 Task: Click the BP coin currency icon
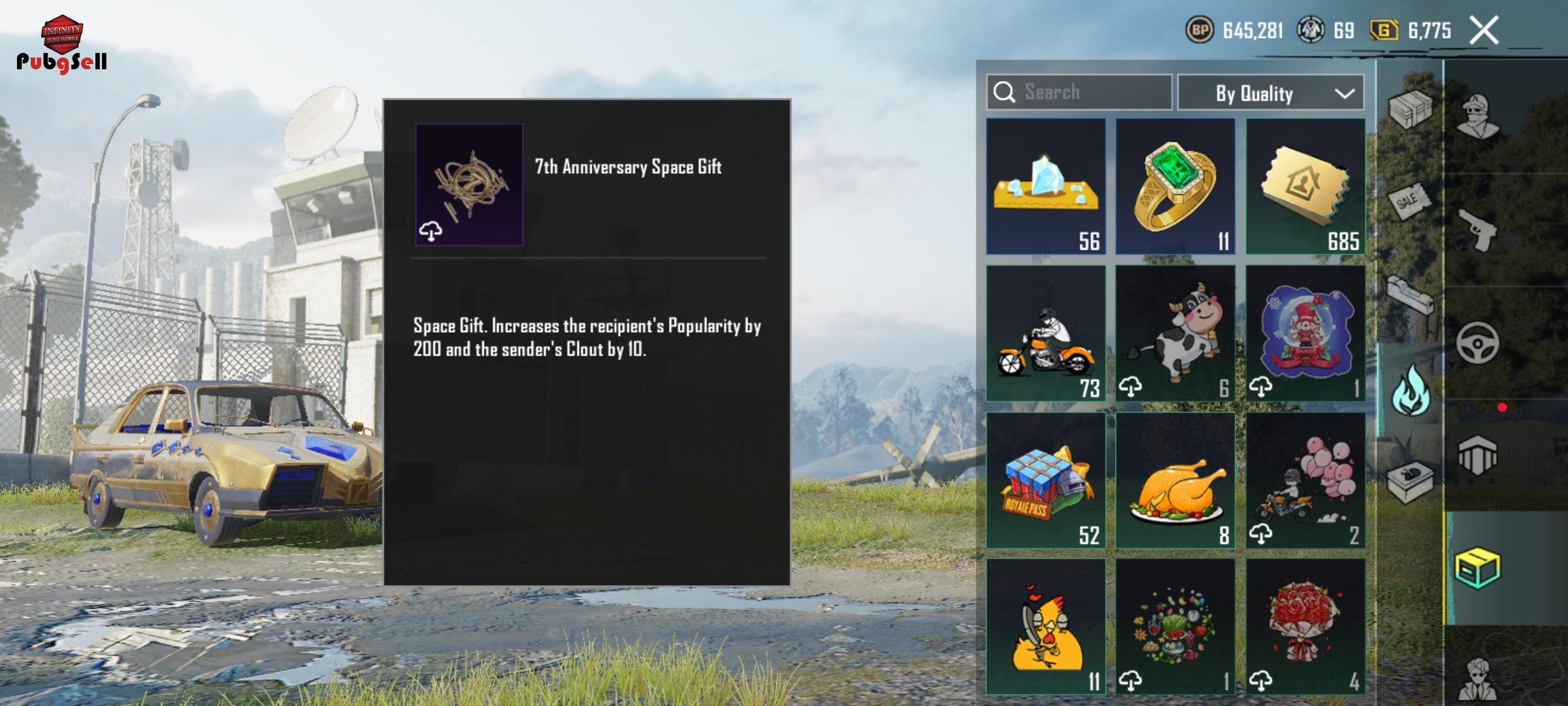1200,30
